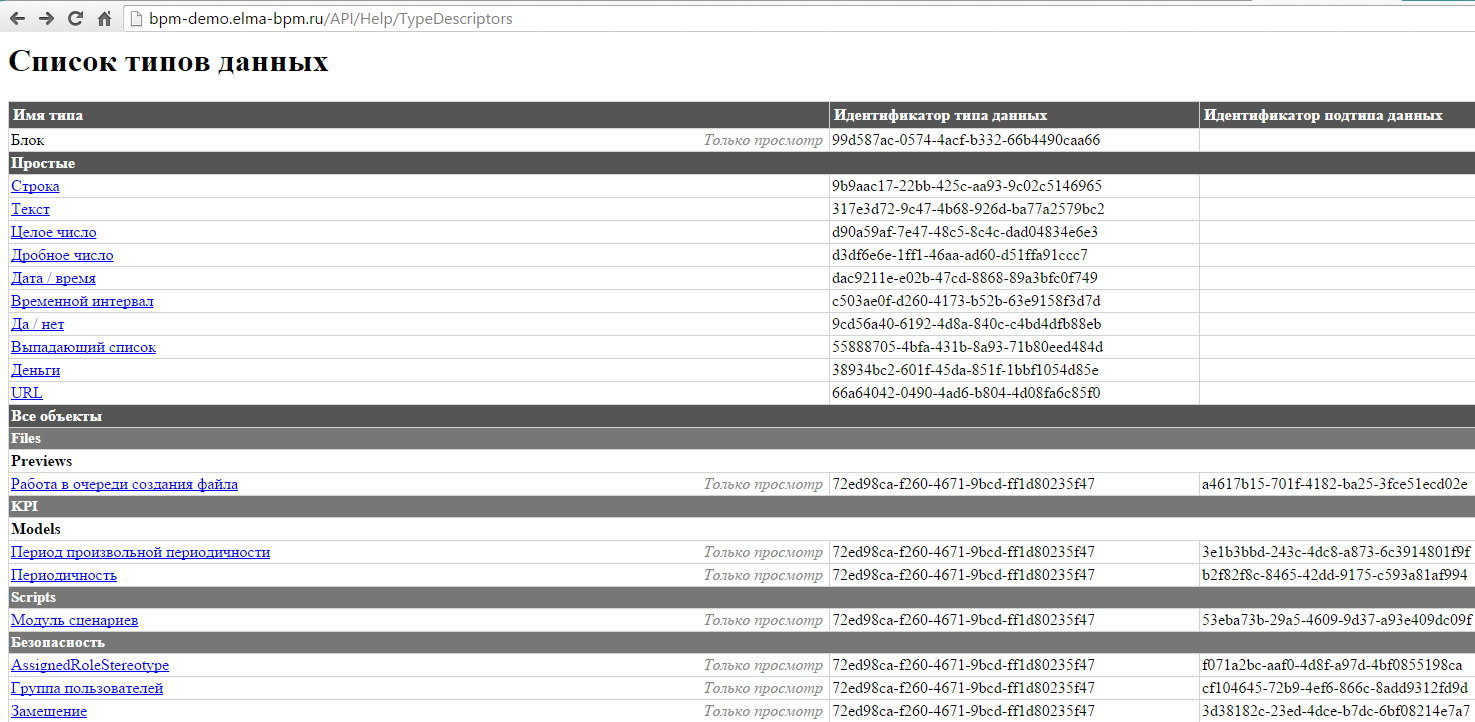Open Работа в очереди создания файла link
Screen dimensions: 1475x722
pos(124,484)
